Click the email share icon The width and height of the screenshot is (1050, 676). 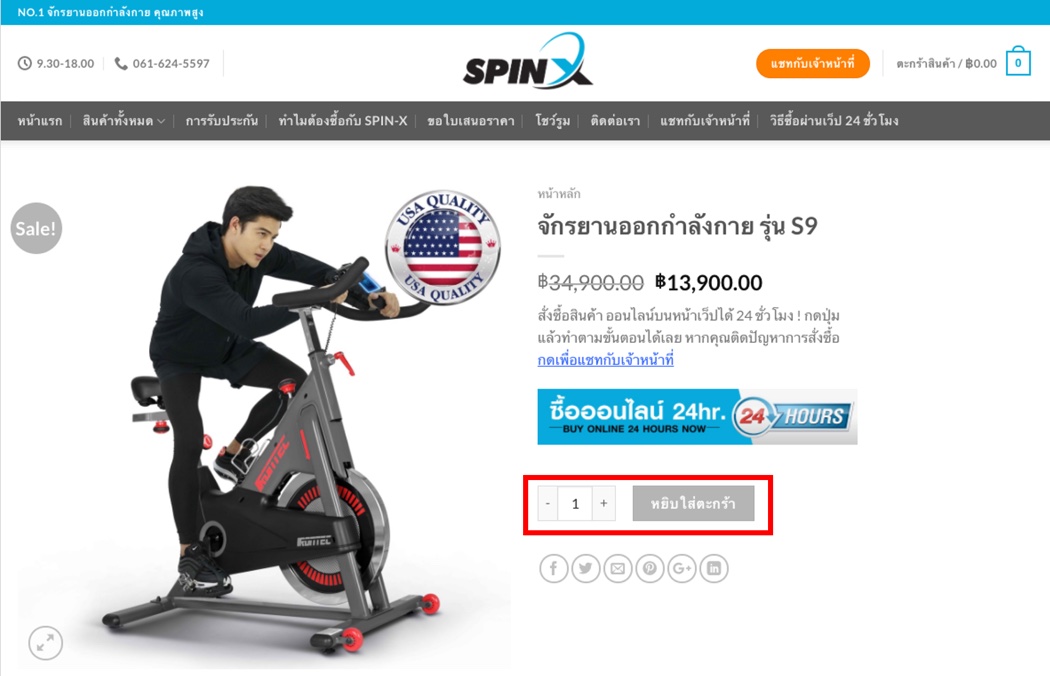617,568
